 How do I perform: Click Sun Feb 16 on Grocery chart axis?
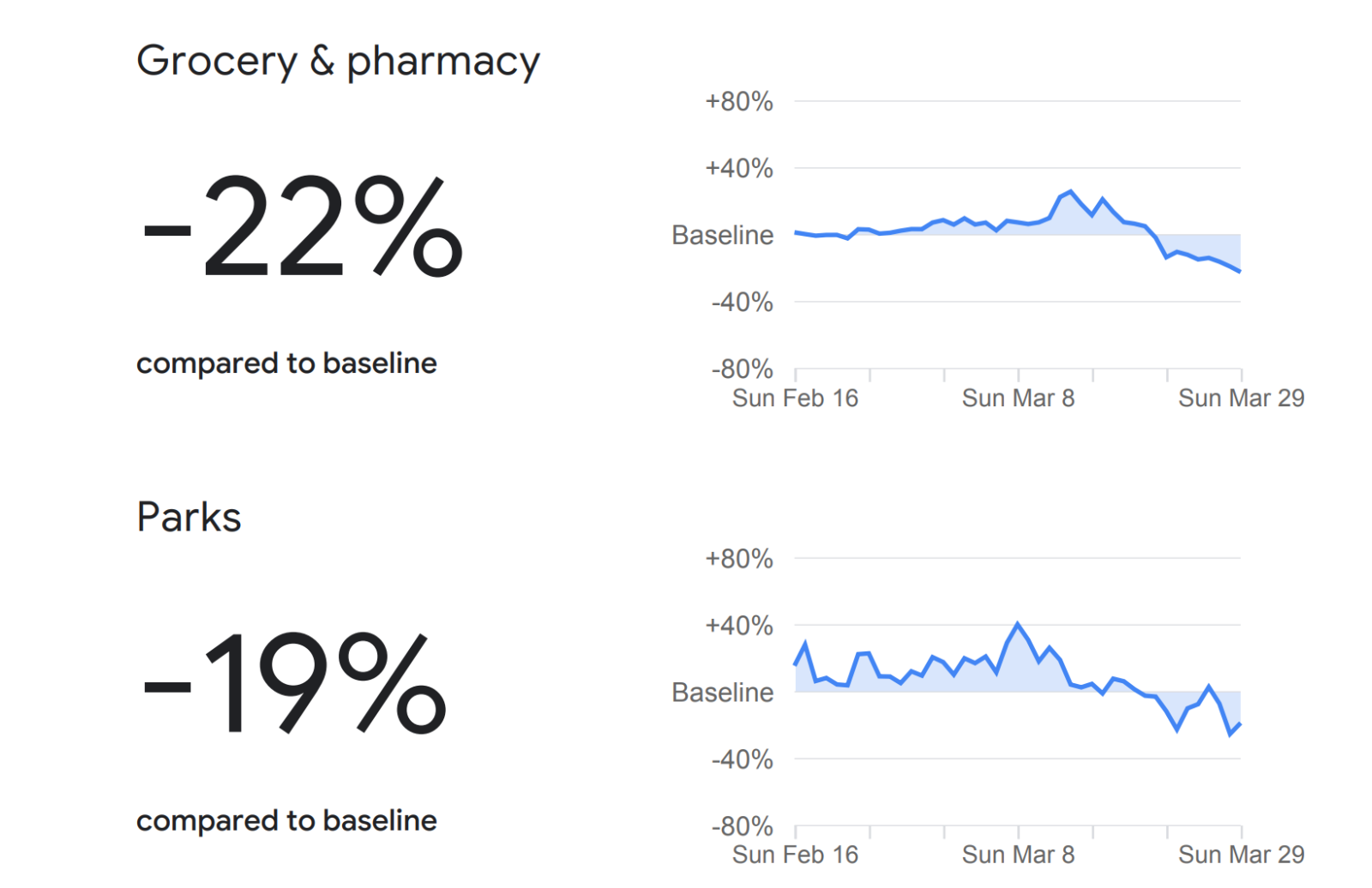(x=795, y=399)
